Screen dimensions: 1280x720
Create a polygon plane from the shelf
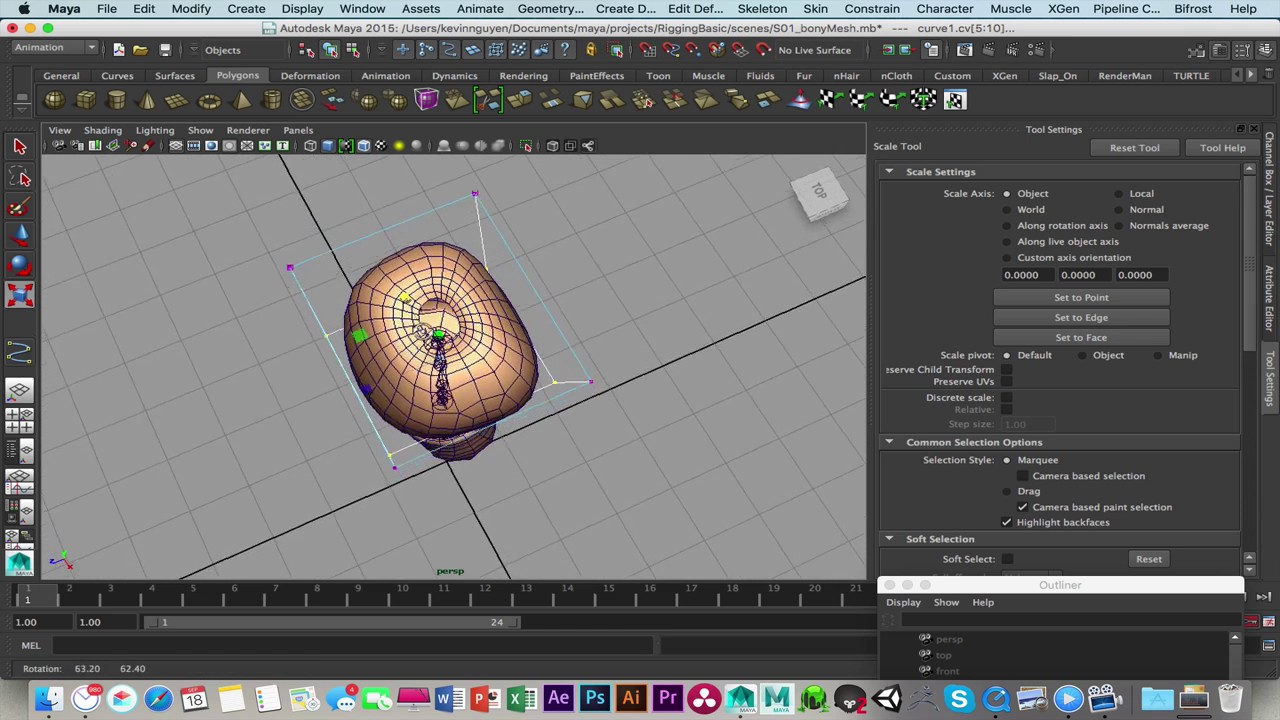[x=177, y=100]
